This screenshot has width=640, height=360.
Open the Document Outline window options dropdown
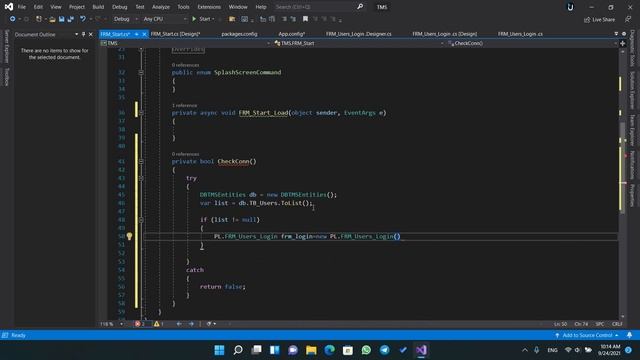(x=76, y=34)
